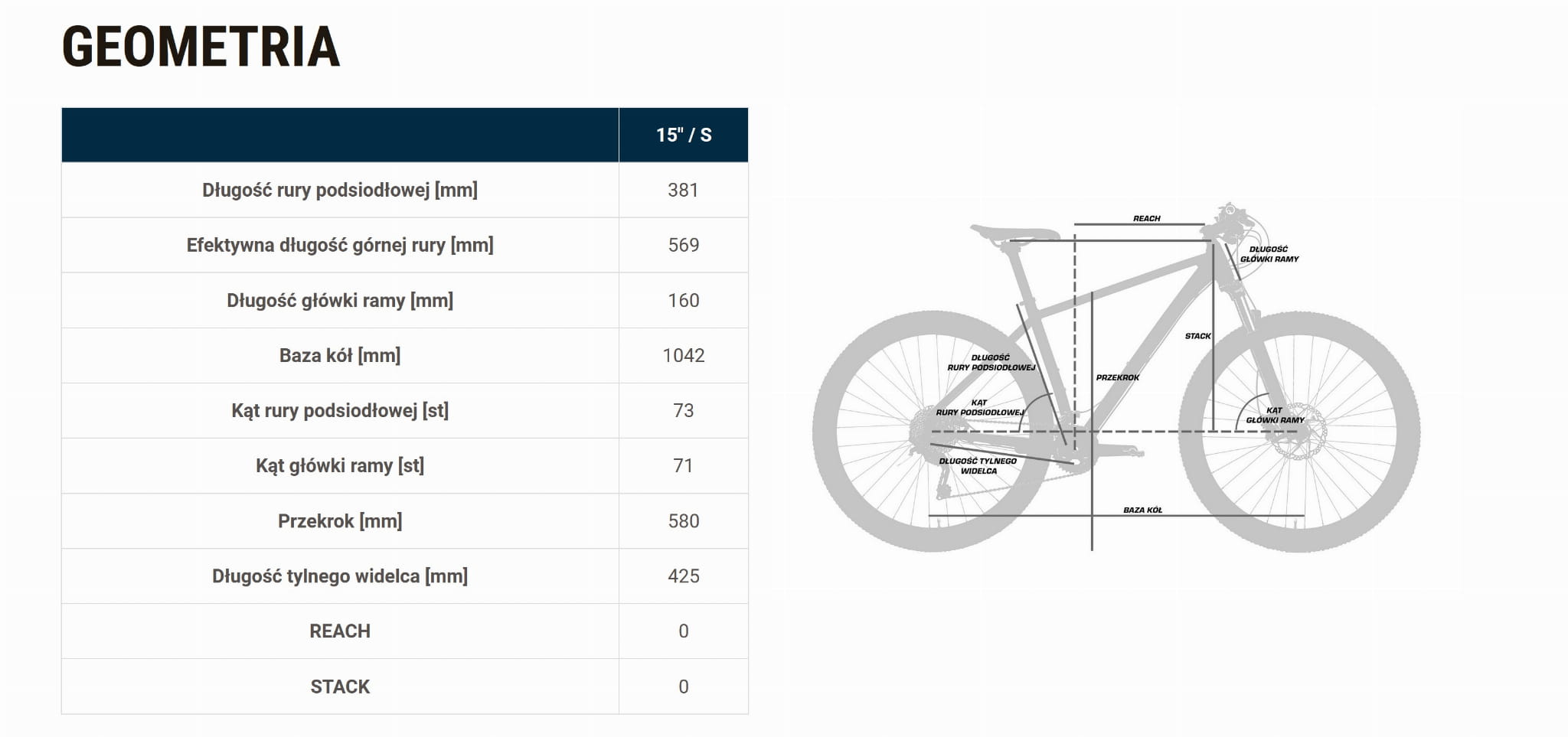The height and width of the screenshot is (737, 1568).
Task: Click the DŁUGOŚĆ TYLNEGO WIDELCA diagram label
Action: tap(978, 466)
